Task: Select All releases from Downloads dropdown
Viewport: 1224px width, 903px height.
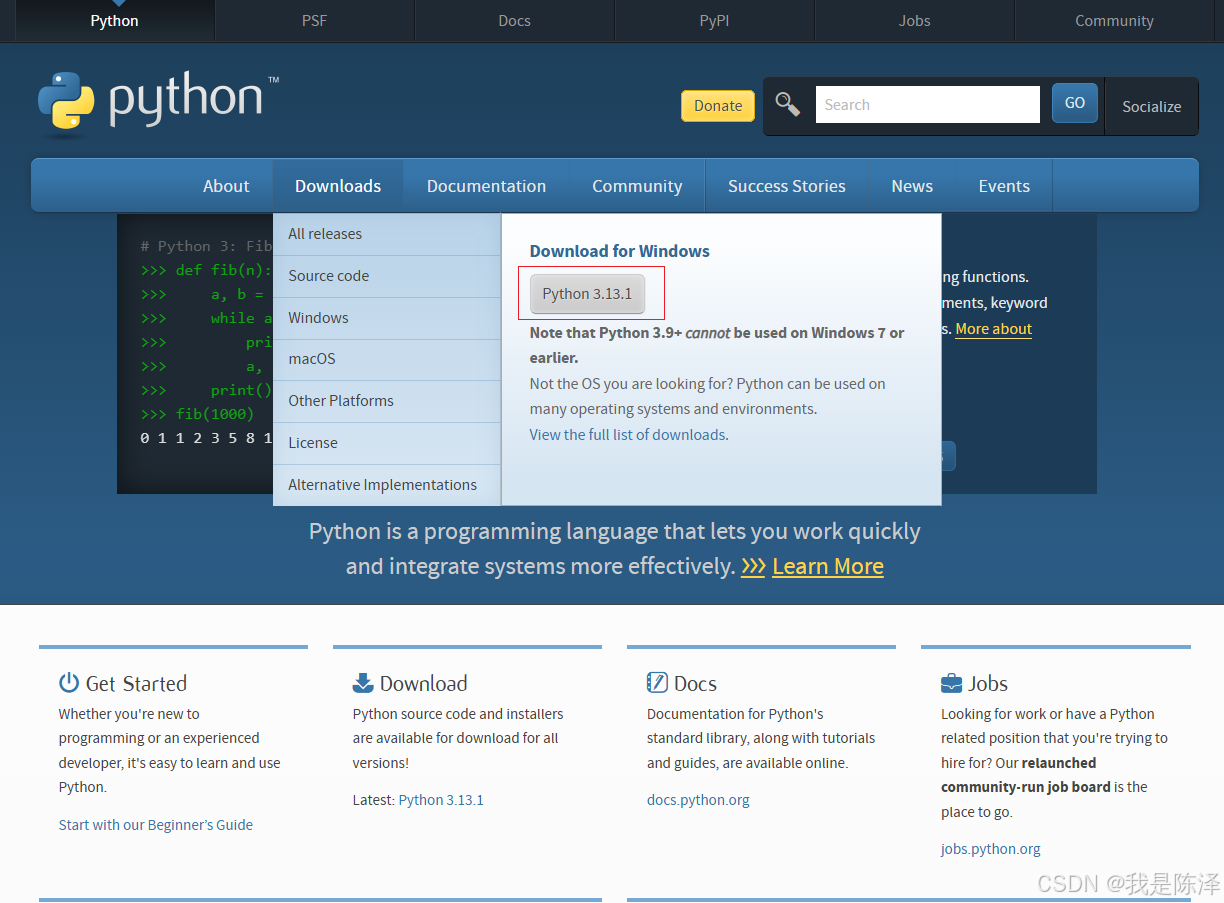Action: (x=387, y=234)
